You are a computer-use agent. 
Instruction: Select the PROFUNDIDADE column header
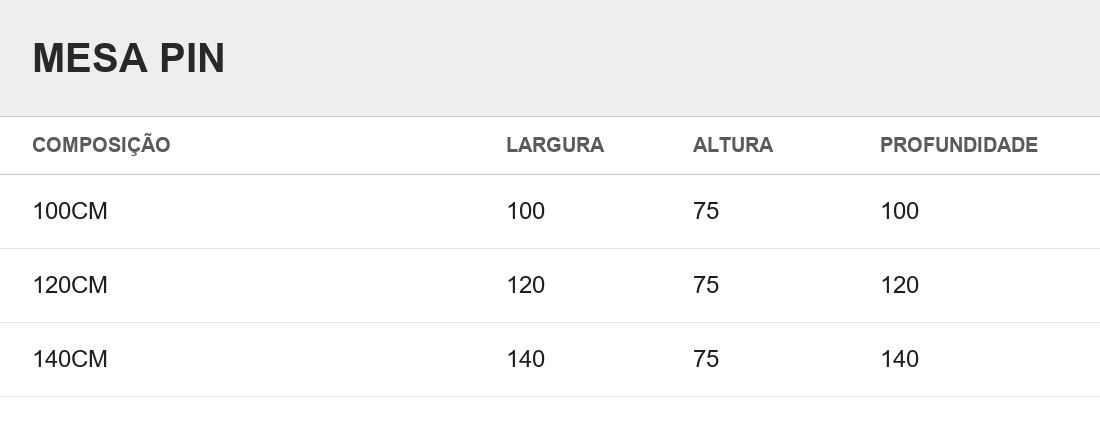(x=958, y=145)
